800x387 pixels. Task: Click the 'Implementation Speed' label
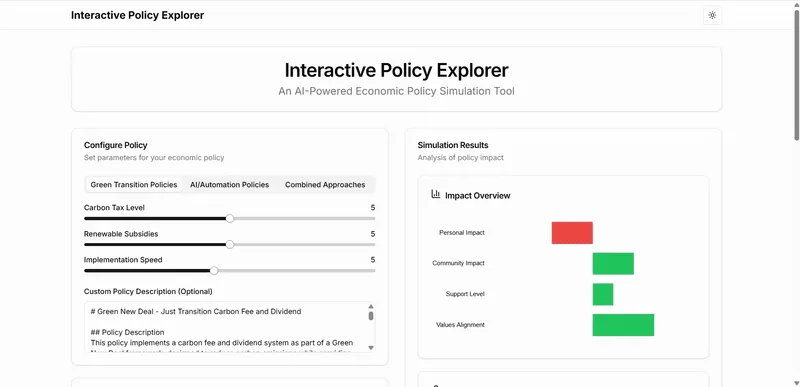[123, 260]
